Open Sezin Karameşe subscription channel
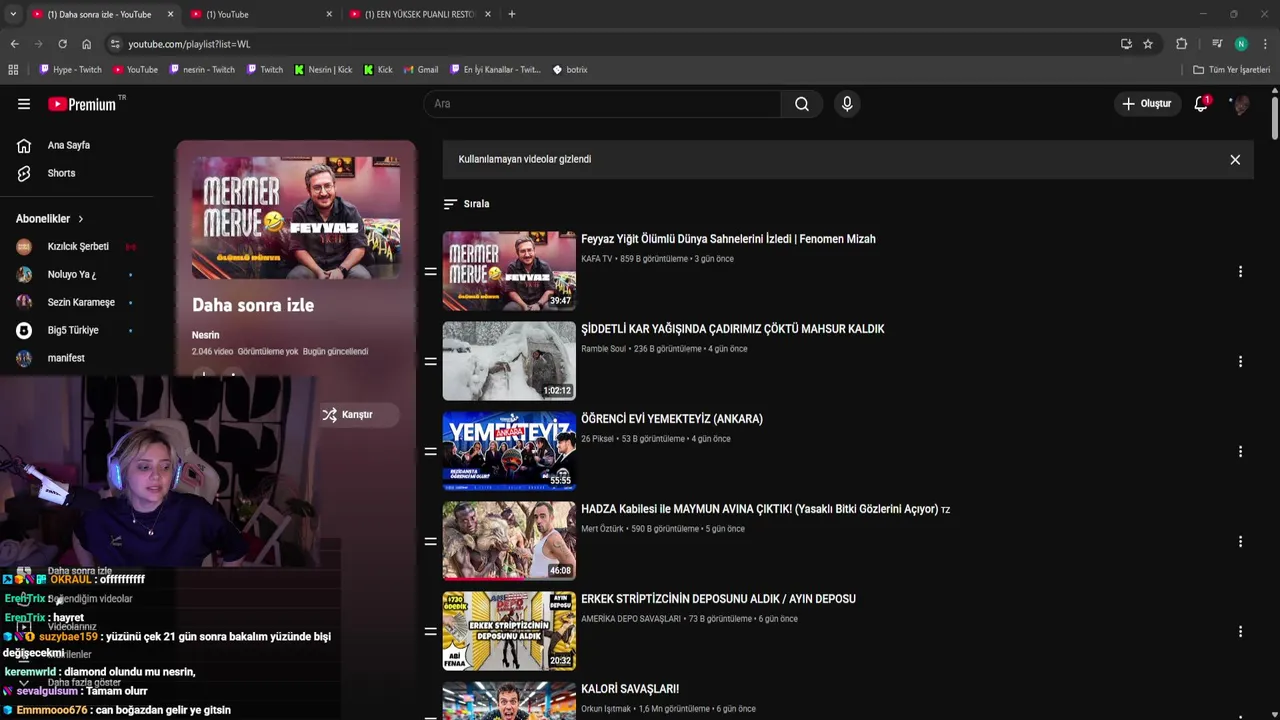This screenshot has width=1280, height=720. pyautogui.click(x=80, y=303)
